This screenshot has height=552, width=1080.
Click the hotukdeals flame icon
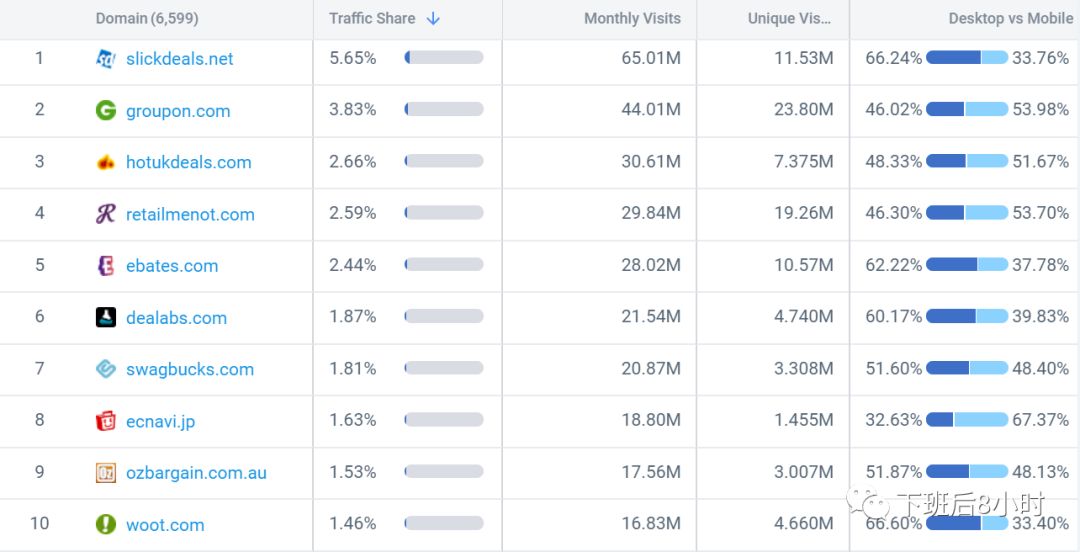(106, 162)
